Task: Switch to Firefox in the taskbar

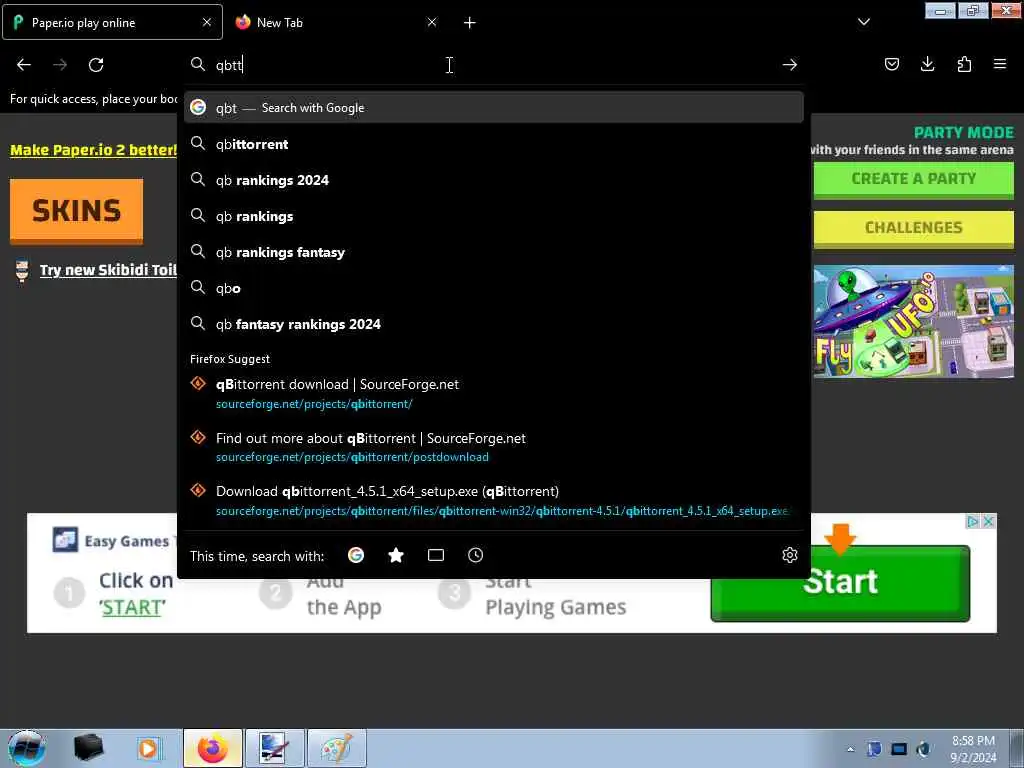Action: coord(213,748)
